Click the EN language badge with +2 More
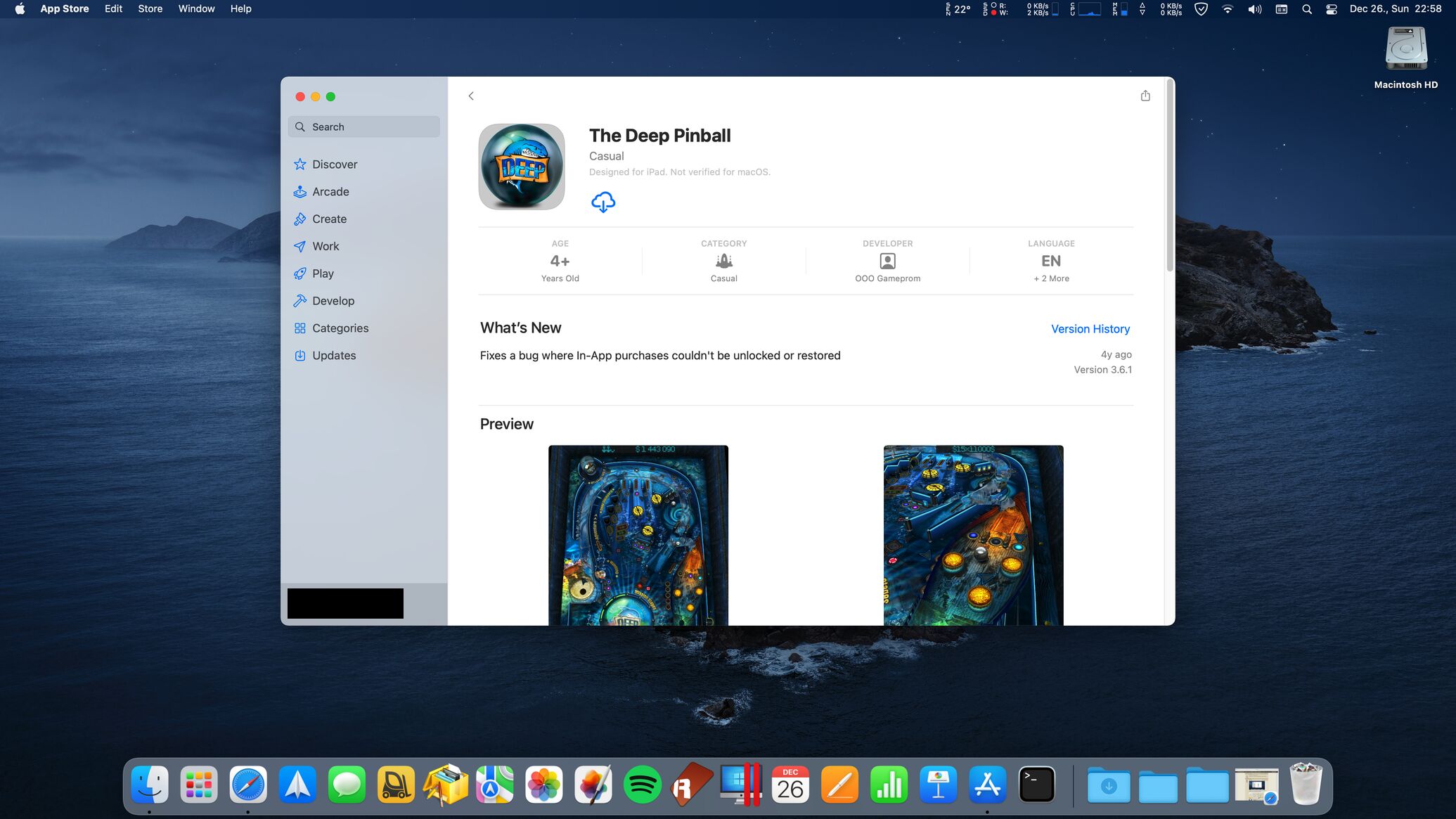Image resolution: width=1456 pixels, height=819 pixels. click(x=1051, y=262)
